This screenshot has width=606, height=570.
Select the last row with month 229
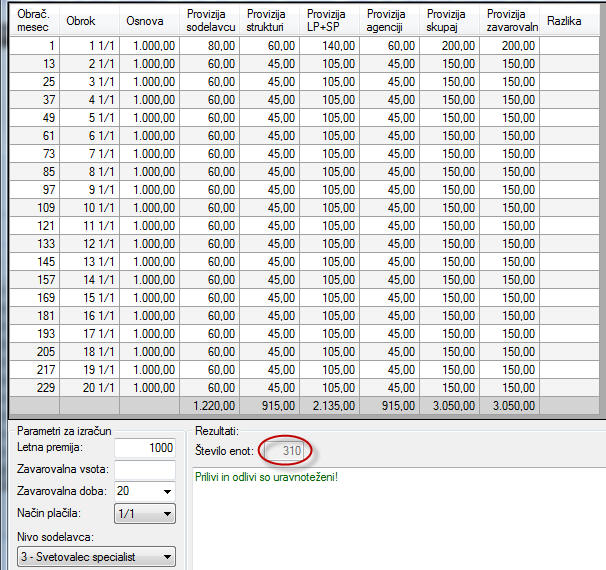pos(30,387)
